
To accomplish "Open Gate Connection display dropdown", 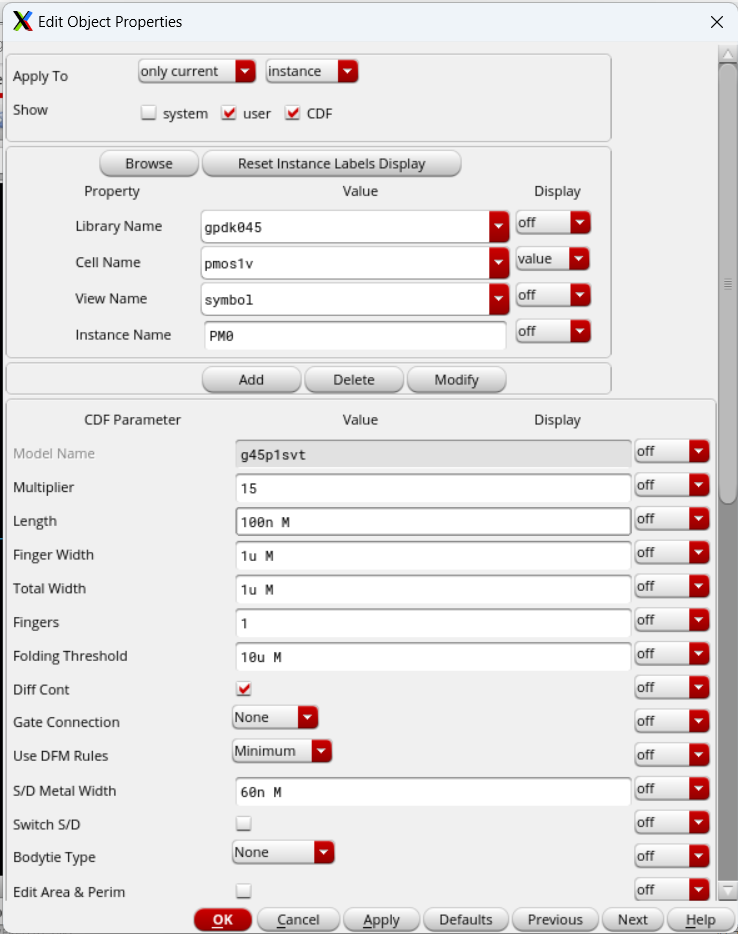I will point(672,721).
